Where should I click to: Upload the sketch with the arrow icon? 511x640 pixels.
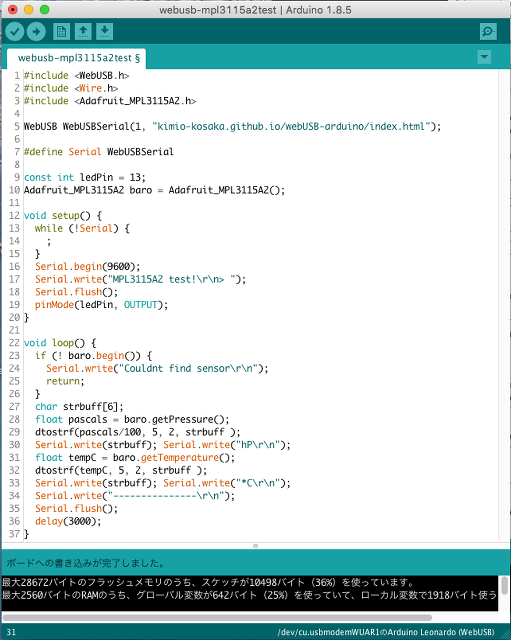(x=36, y=31)
